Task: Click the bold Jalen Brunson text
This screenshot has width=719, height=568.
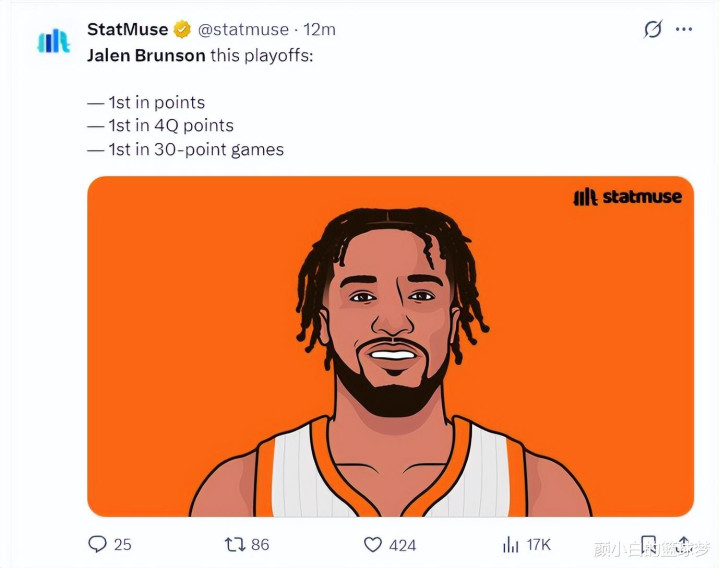Action: point(146,55)
